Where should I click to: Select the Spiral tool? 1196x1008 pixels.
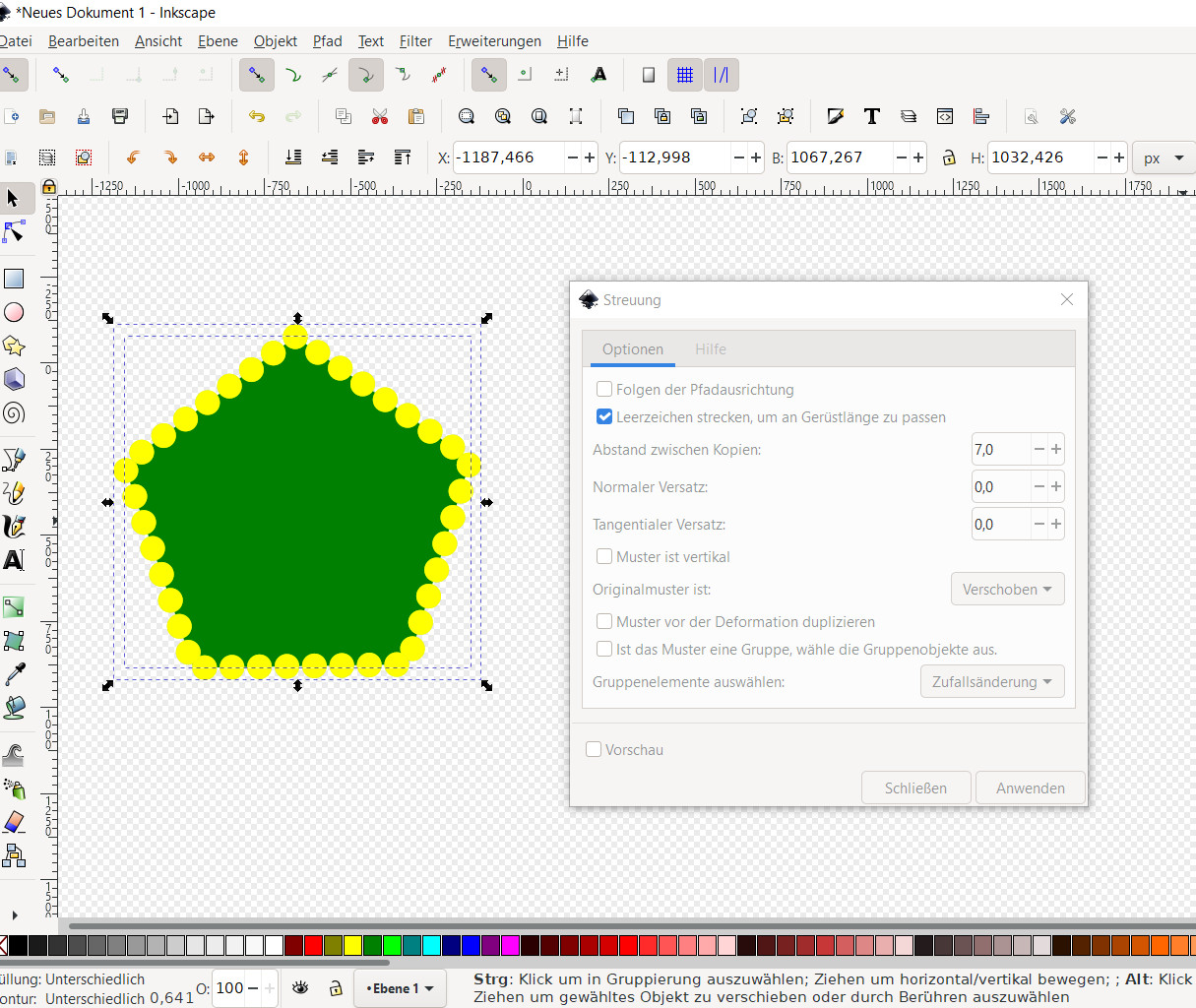(x=14, y=412)
